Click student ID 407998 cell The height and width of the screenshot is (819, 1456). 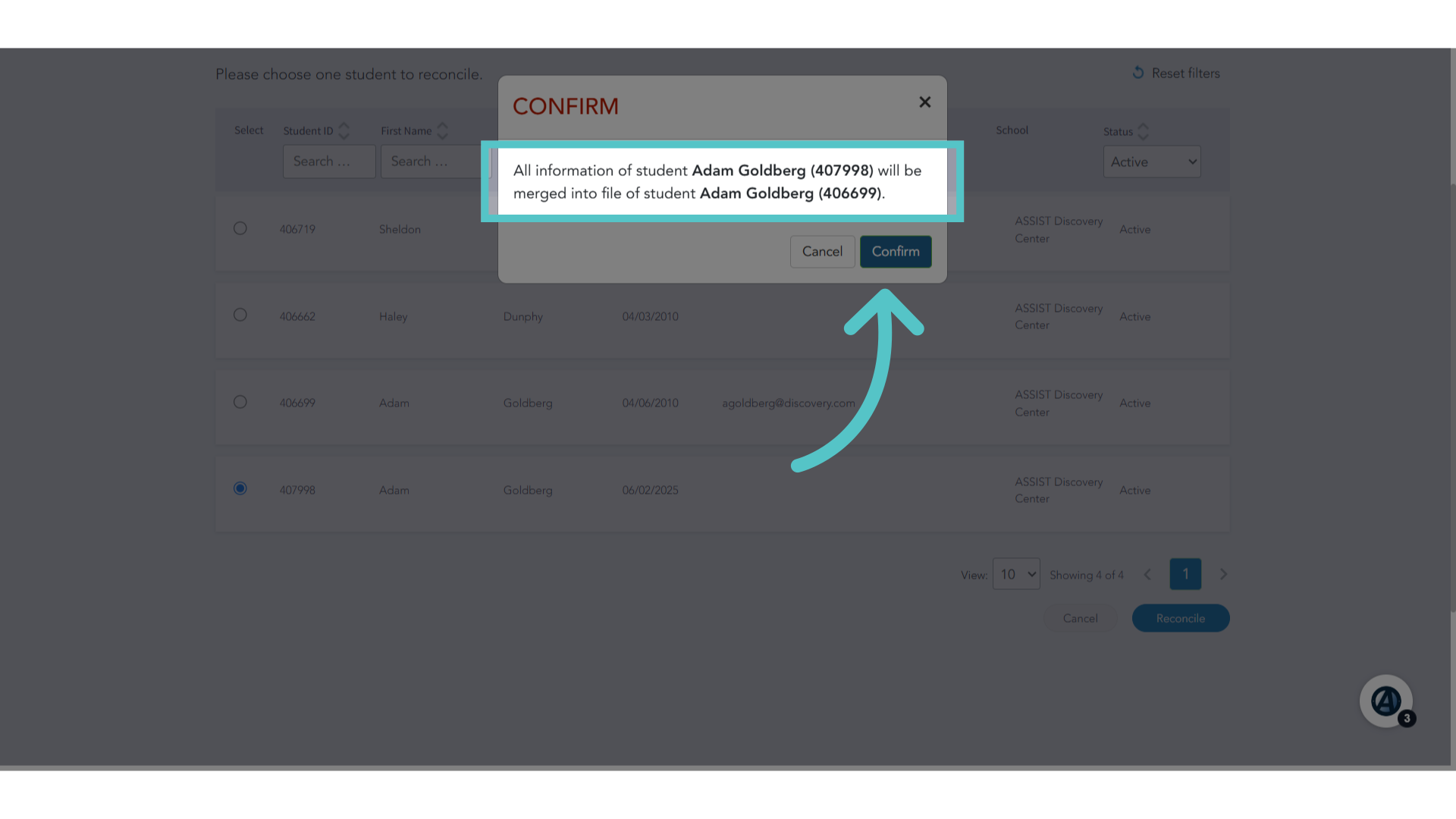(297, 491)
